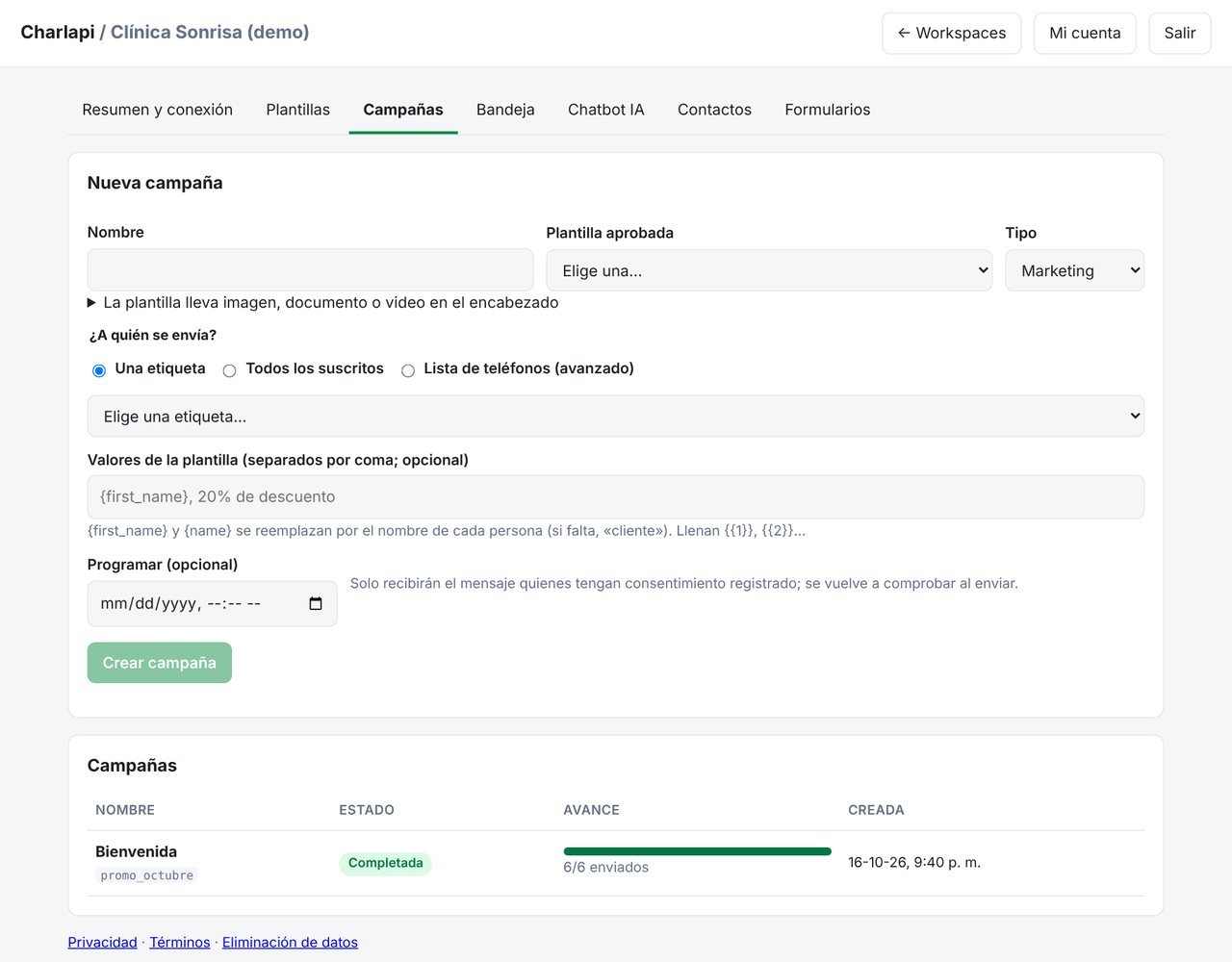This screenshot has width=1232, height=962.
Task: Click the CREADA column header
Action: pyautogui.click(x=876, y=810)
